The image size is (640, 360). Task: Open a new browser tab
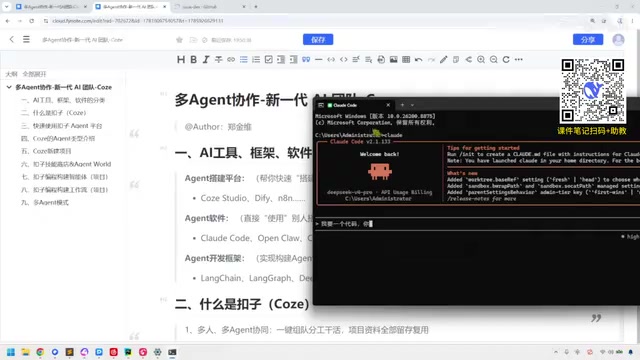click(x=256, y=7)
